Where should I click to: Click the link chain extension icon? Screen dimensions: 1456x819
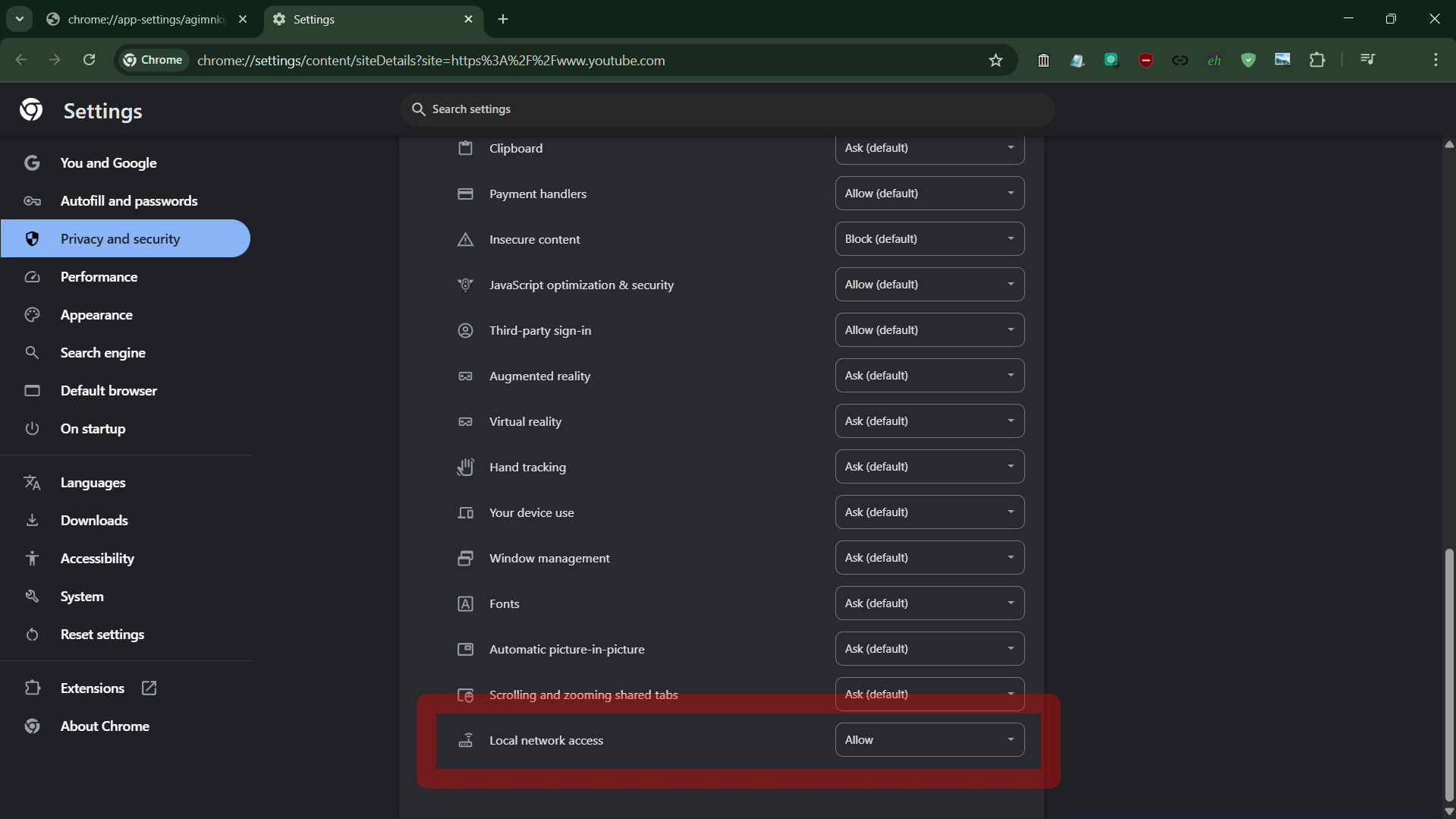[1180, 60]
